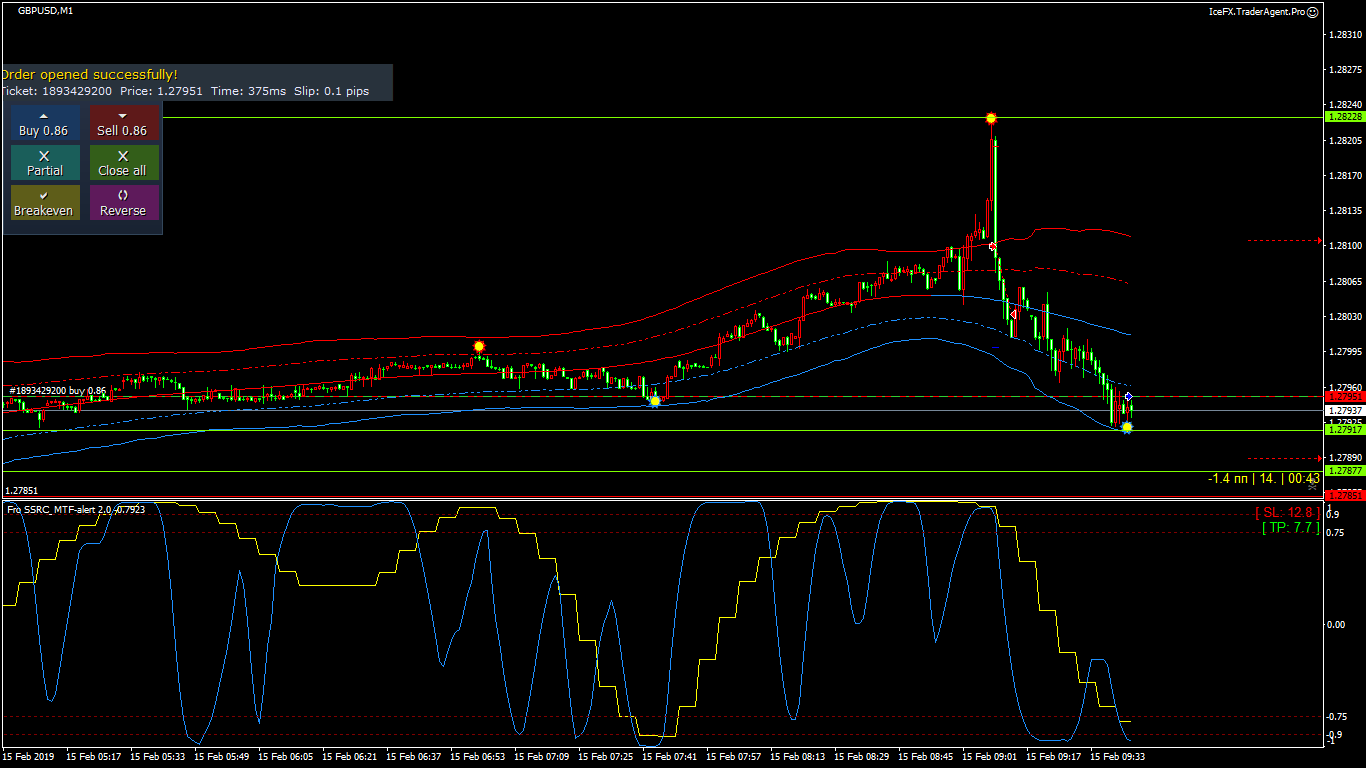Select order label #1893429200 buy 0.86
Image resolution: width=1366 pixels, height=768 pixels.
point(58,390)
